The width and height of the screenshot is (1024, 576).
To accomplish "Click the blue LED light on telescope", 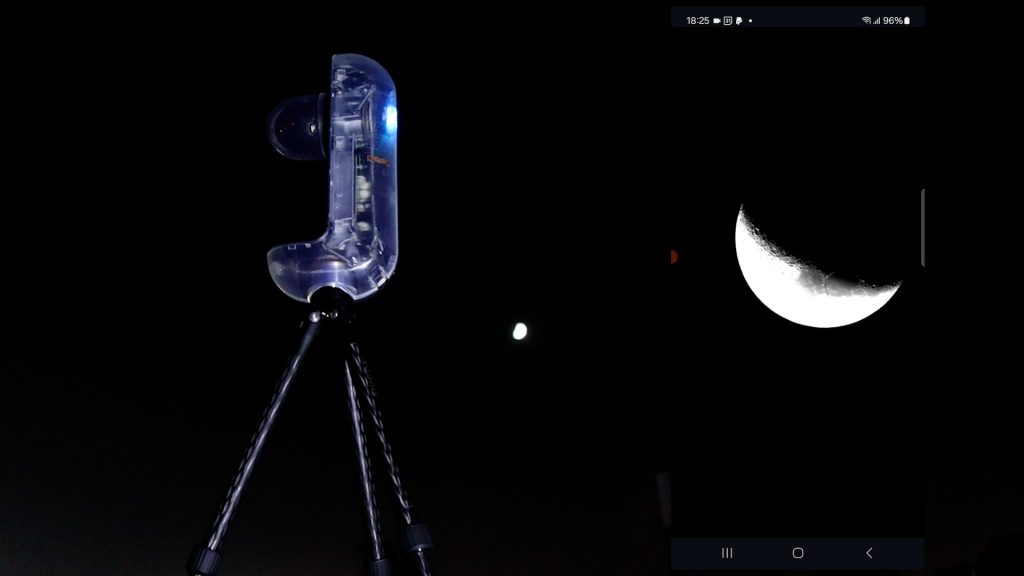I will tap(390, 118).
